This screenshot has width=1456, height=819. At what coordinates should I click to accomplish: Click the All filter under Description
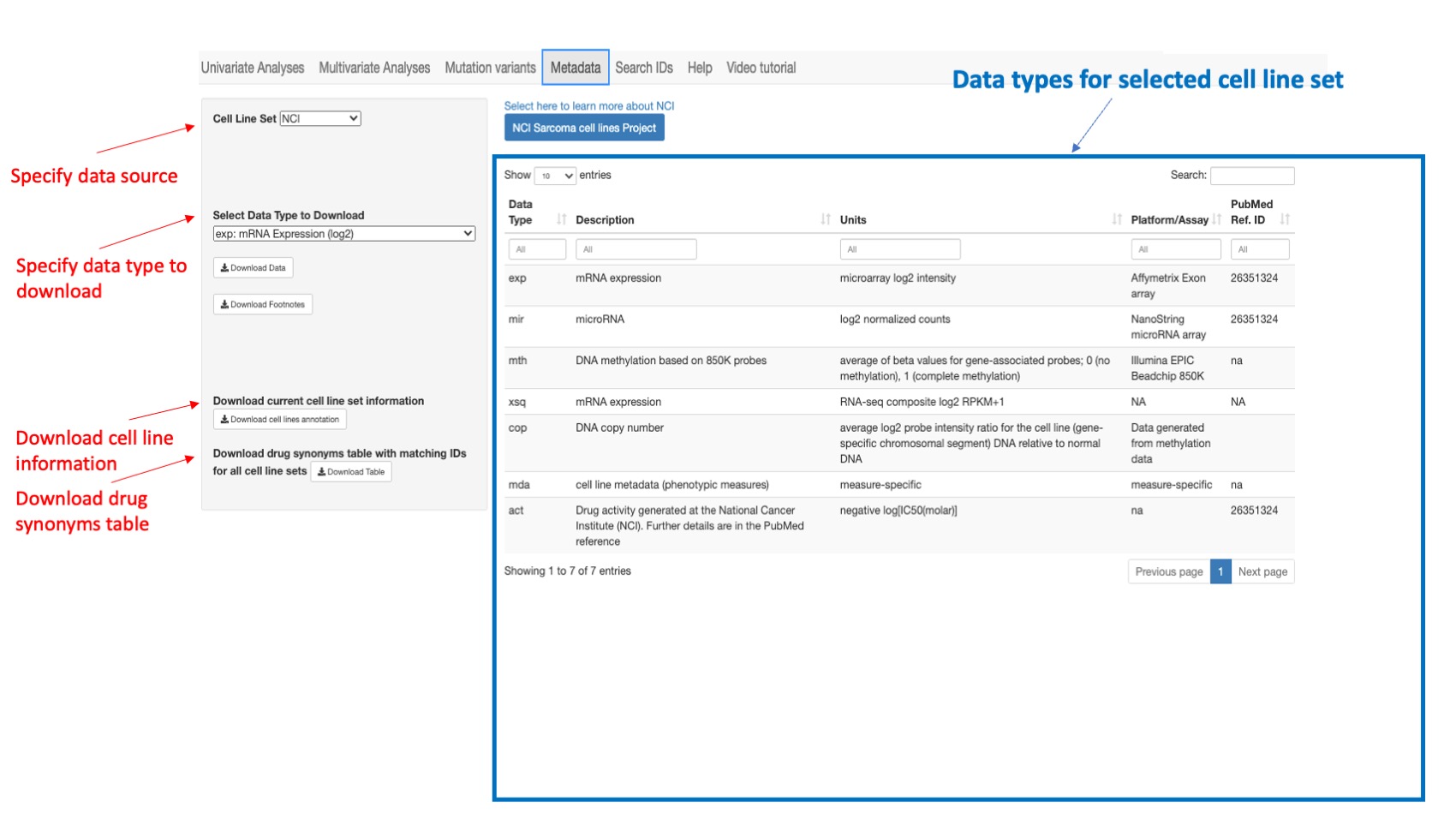tap(637, 248)
